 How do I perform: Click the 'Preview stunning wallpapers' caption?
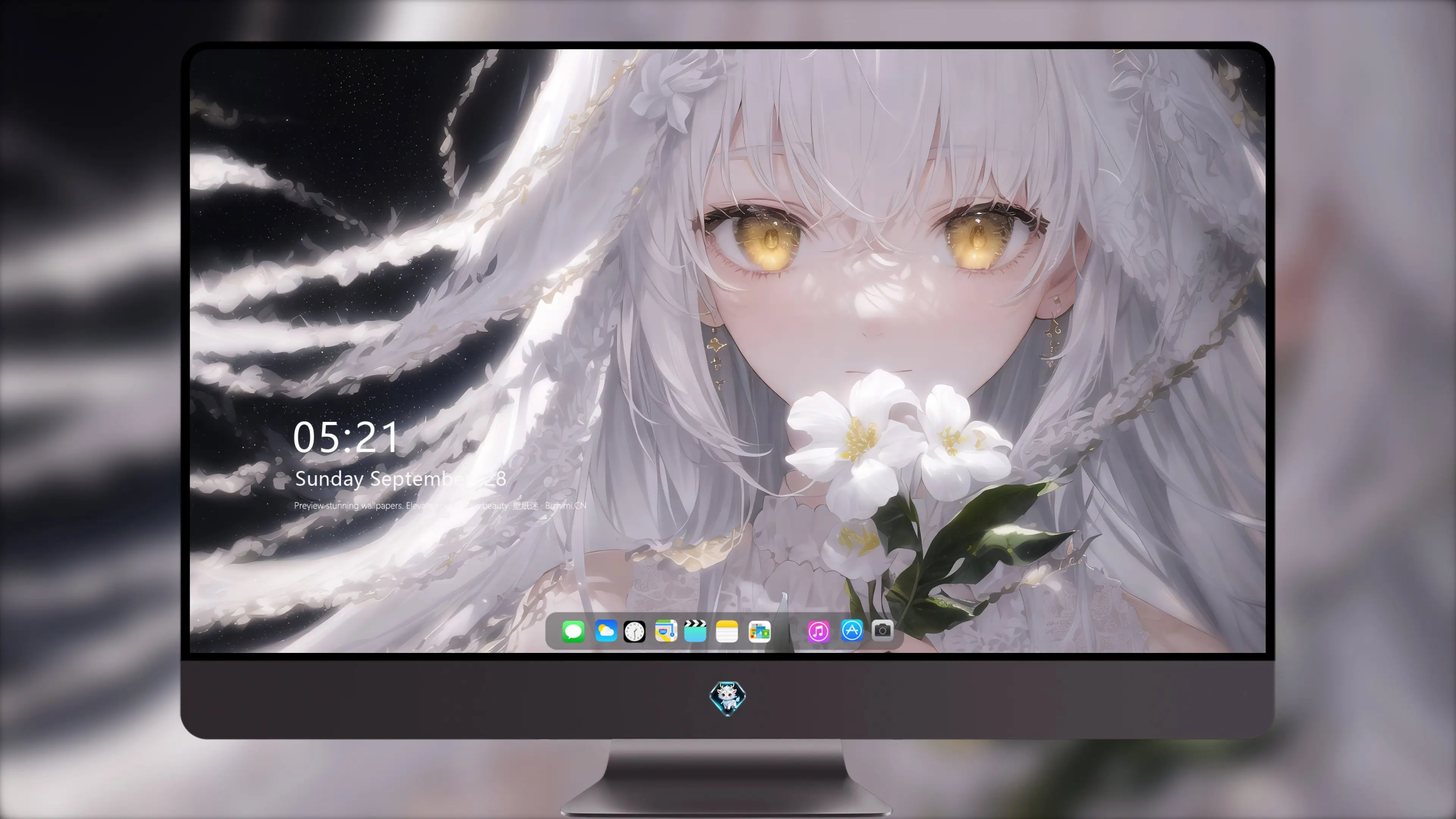pyautogui.click(x=440, y=505)
